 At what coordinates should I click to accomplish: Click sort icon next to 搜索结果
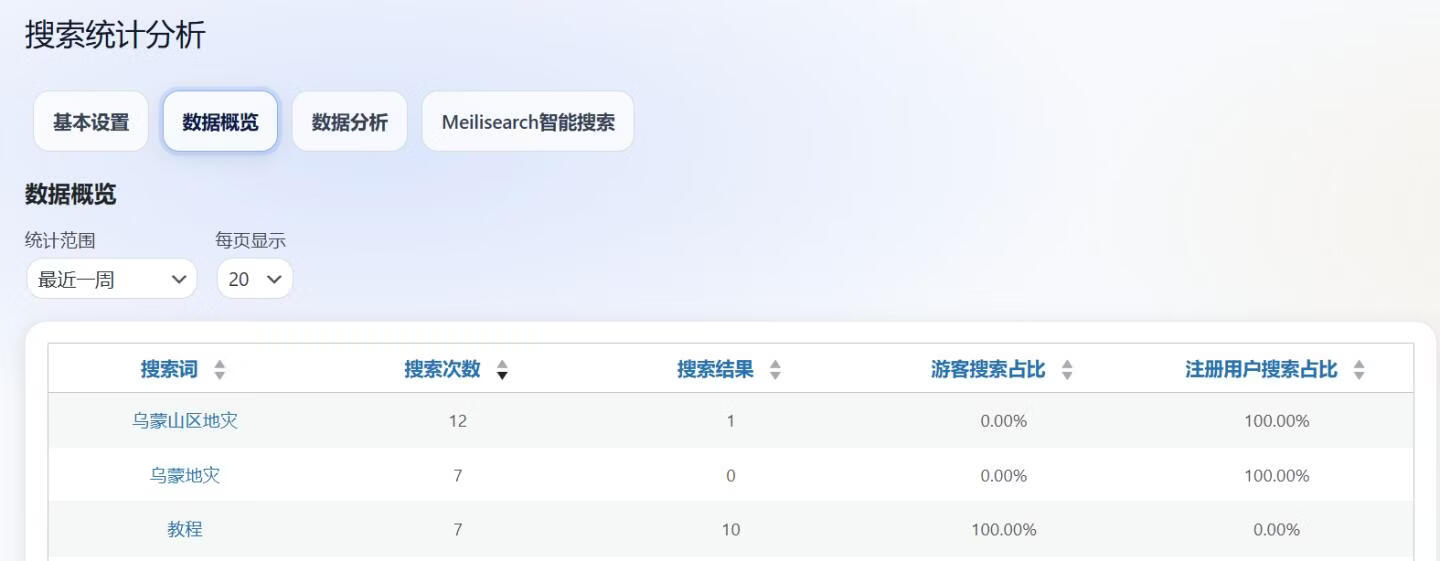775,370
